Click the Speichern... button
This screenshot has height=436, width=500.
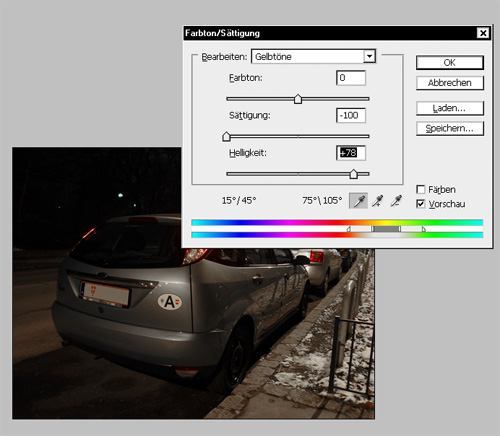point(450,128)
